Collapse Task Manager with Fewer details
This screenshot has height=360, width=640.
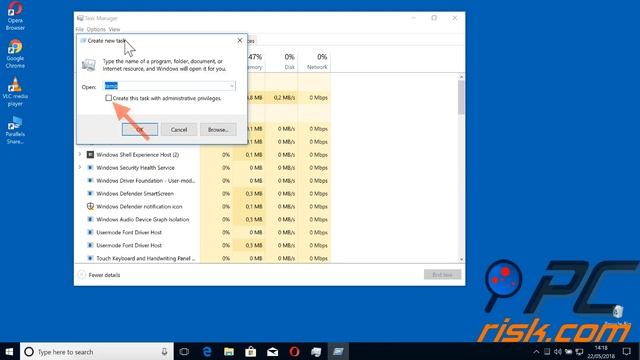[99, 275]
